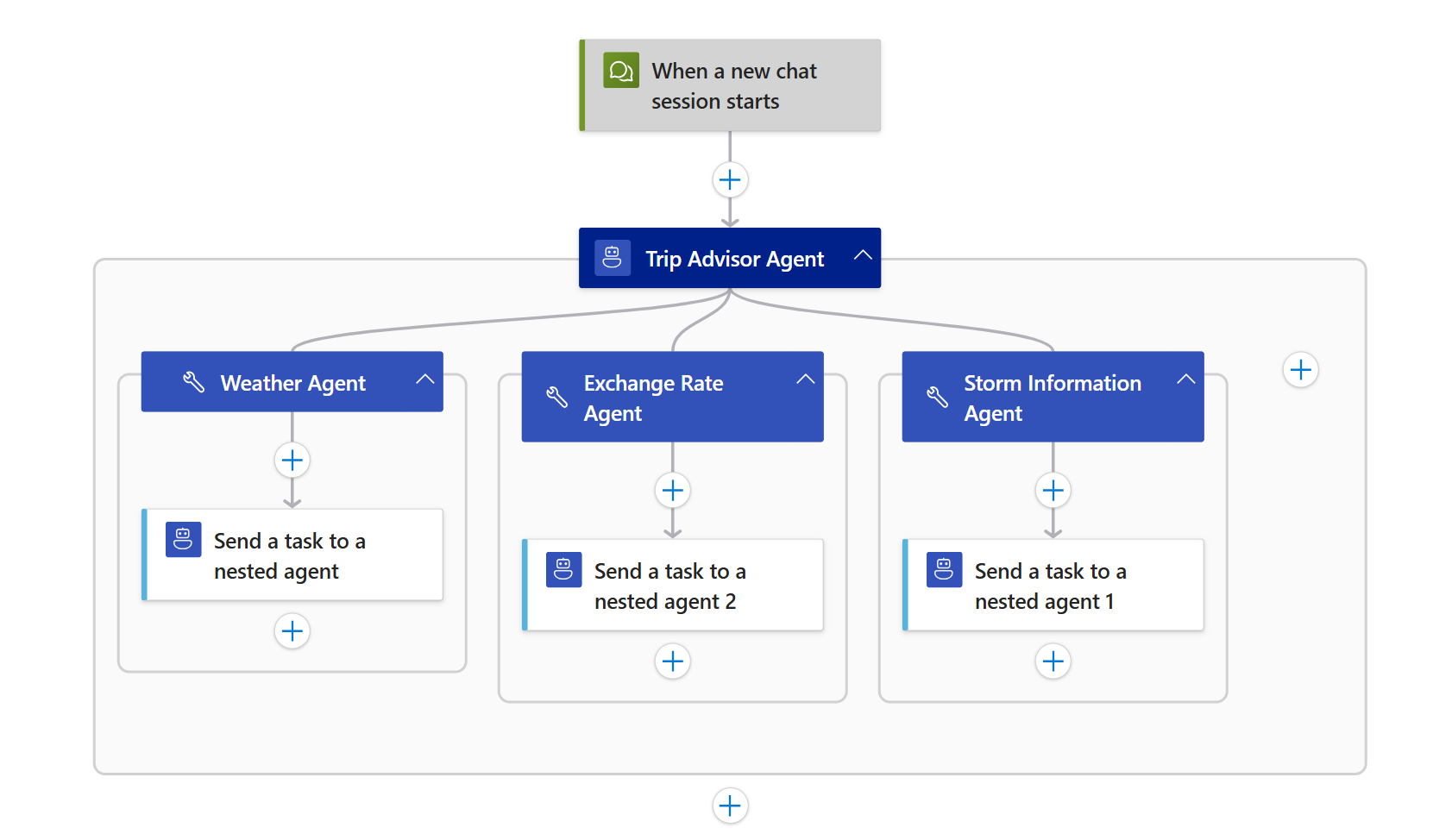Add a new branch right of Storm Information Agent

point(1300,369)
